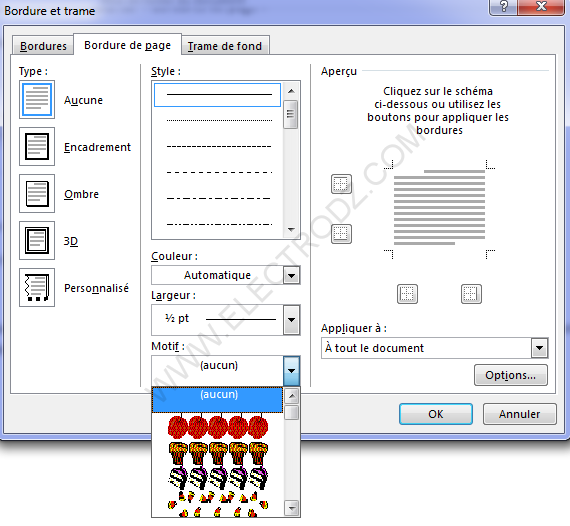Open the Options... button
Viewport: 570px width, 526px height.
pos(510,375)
